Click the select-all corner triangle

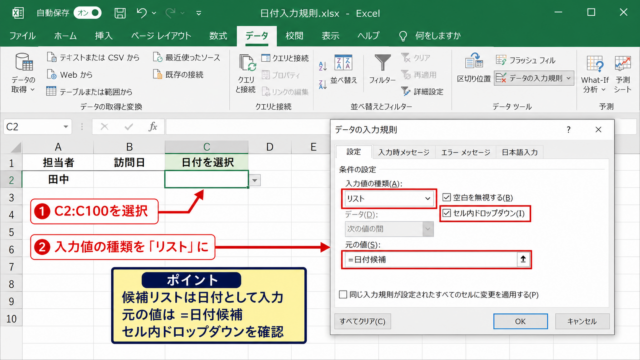15,147
